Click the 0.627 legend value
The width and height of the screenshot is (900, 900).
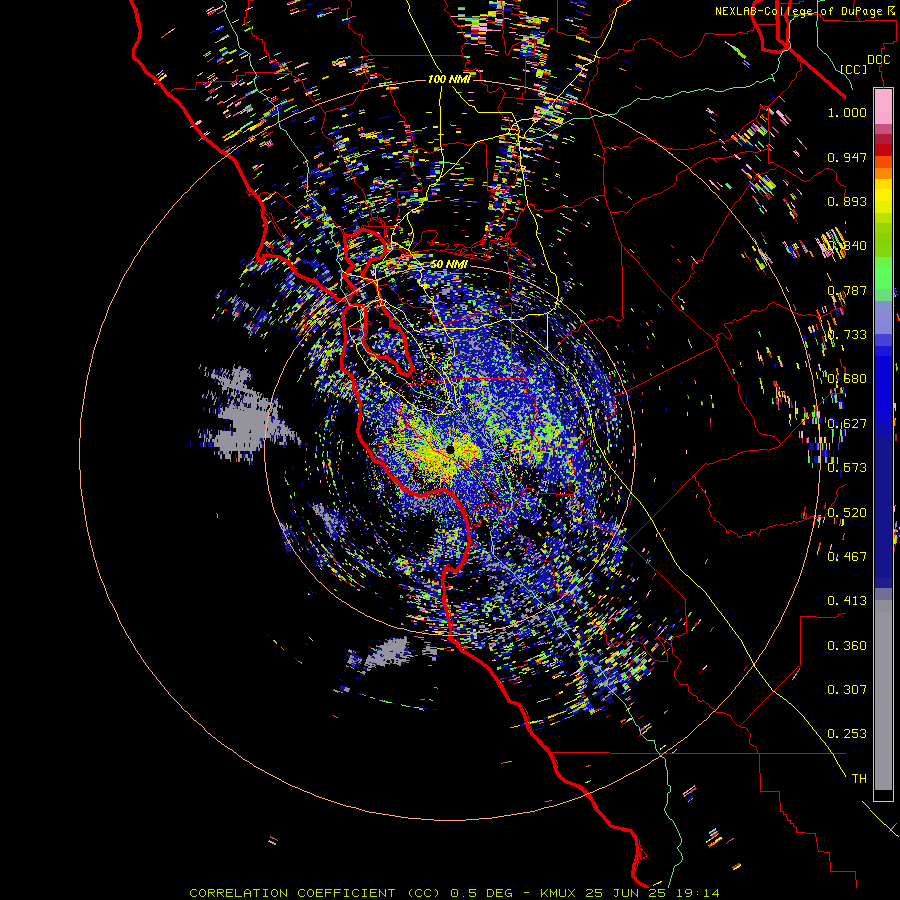[847, 424]
